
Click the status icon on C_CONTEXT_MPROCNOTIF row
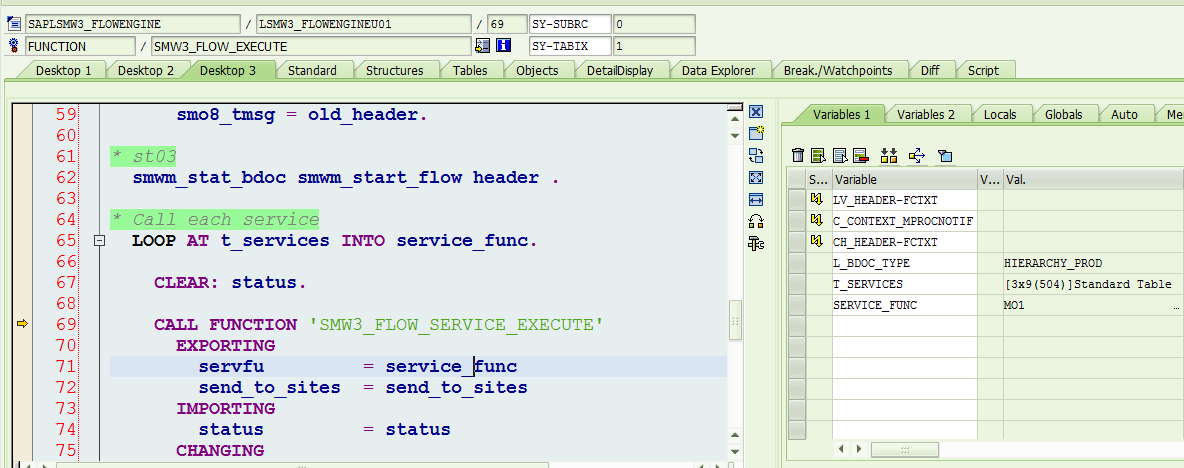pyautogui.click(x=816, y=220)
